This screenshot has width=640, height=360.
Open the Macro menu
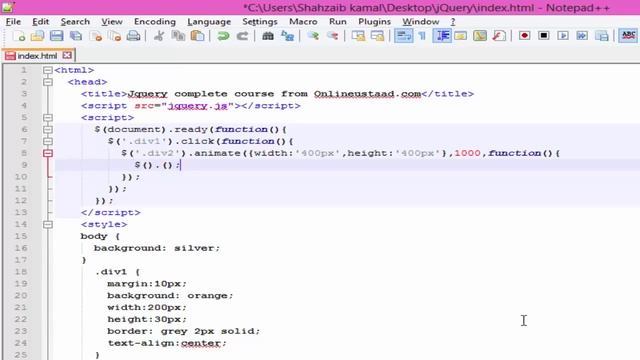click(x=303, y=22)
